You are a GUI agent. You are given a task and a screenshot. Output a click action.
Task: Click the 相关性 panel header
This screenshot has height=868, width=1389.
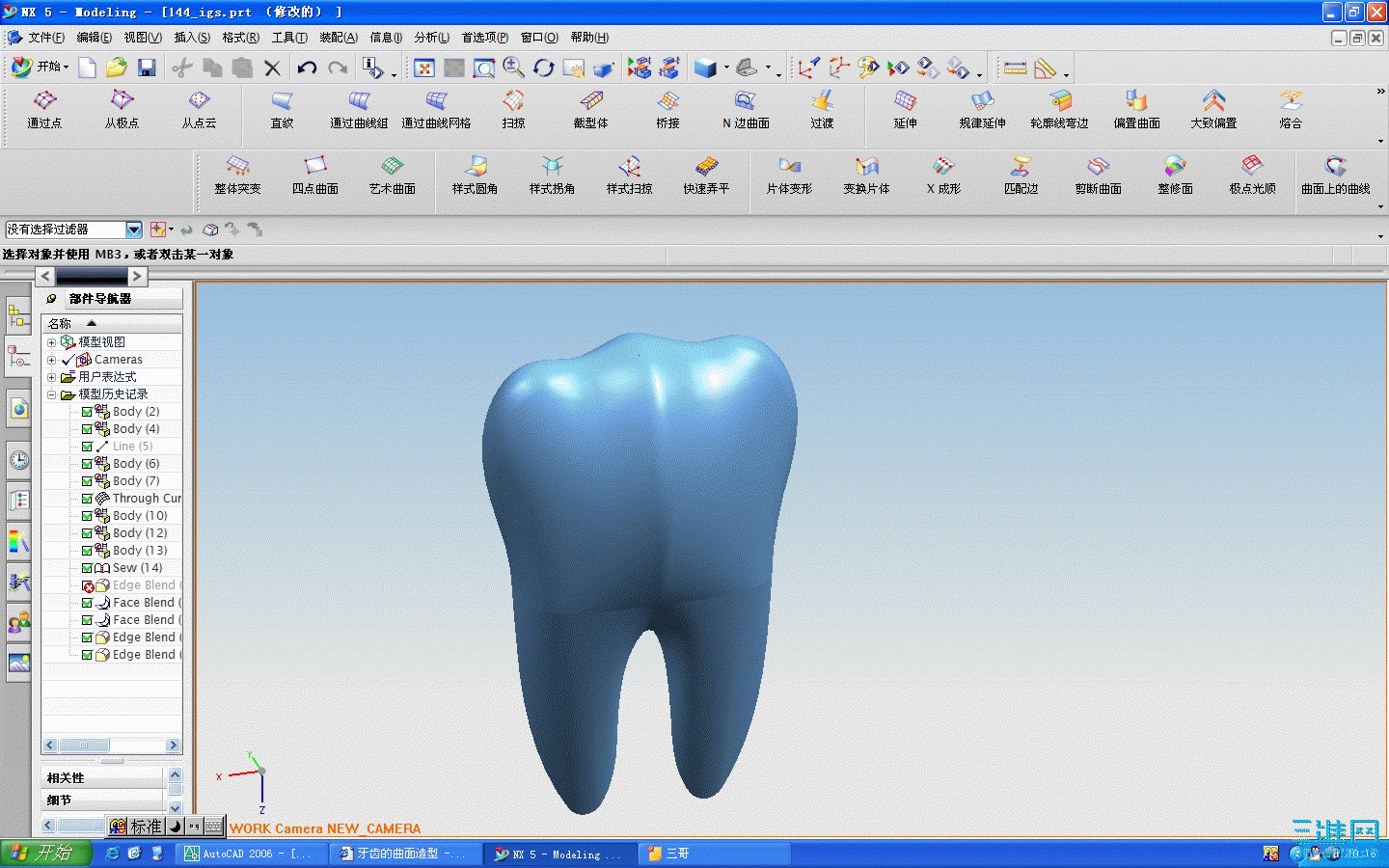coord(103,777)
